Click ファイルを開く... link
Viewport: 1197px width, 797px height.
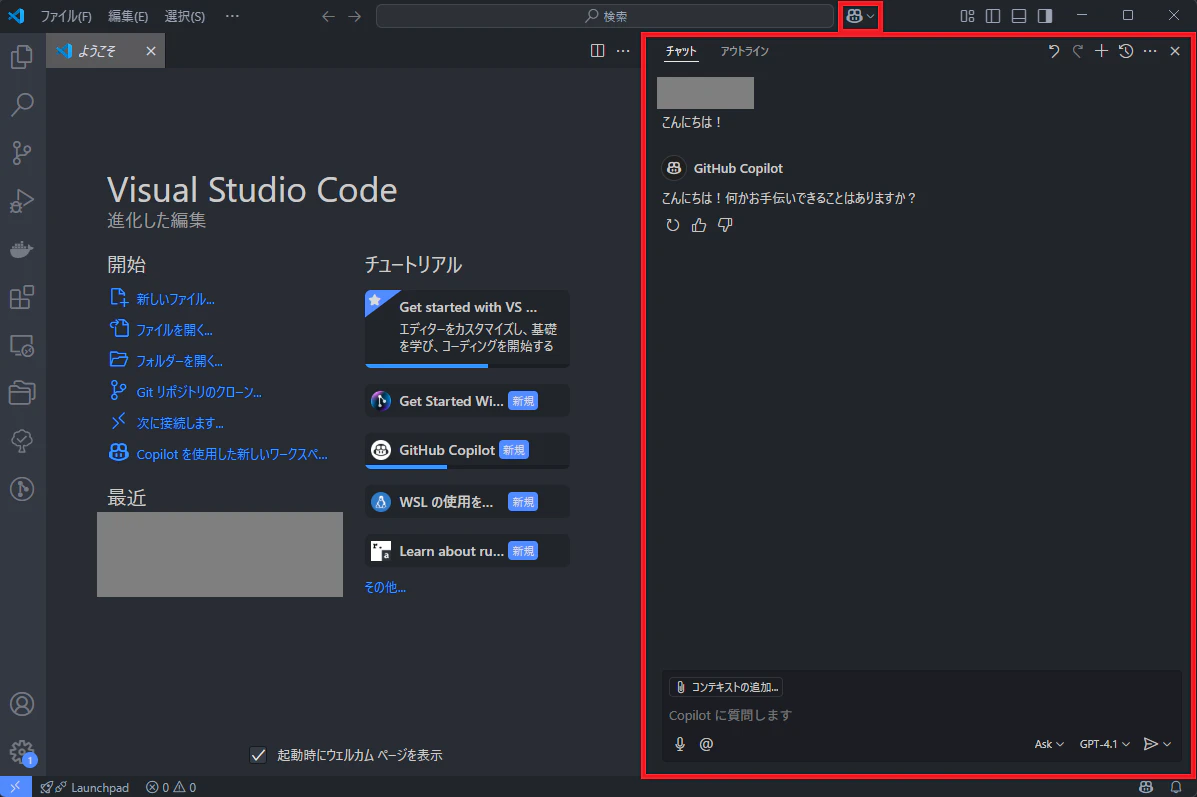coord(174,330)
